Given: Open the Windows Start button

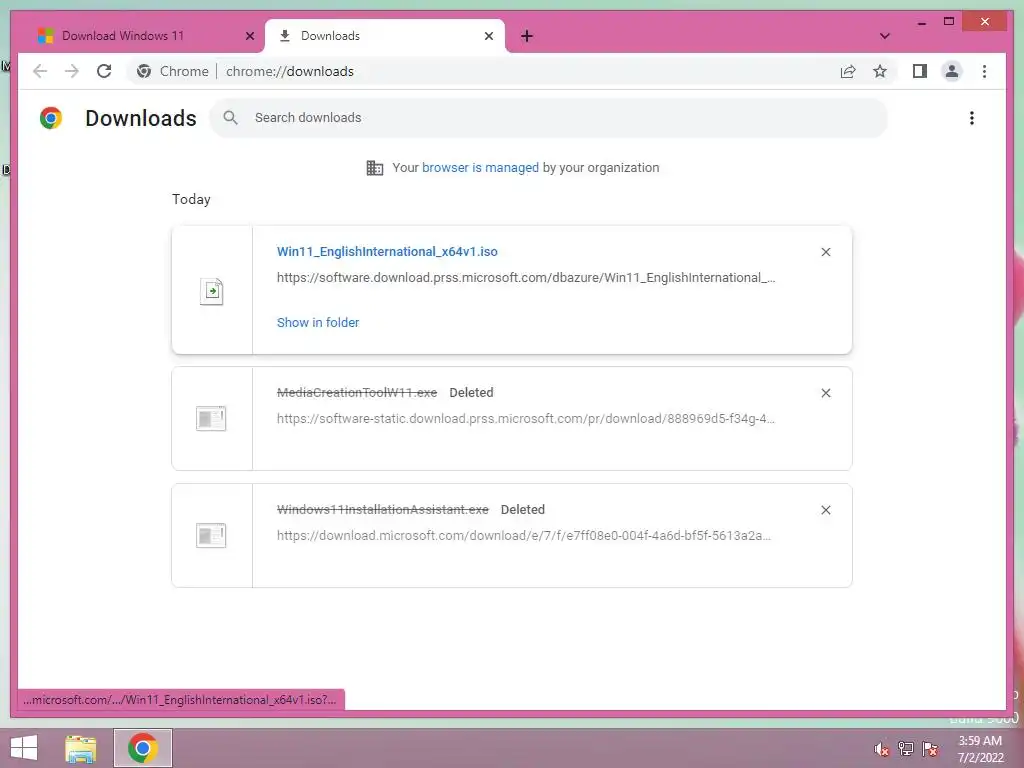Looking at the screenshot, I should [24, 748].
